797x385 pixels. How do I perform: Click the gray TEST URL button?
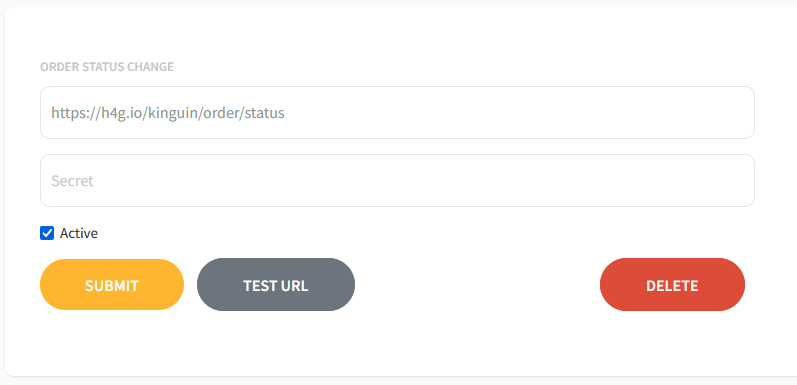(x=276, y=285)
